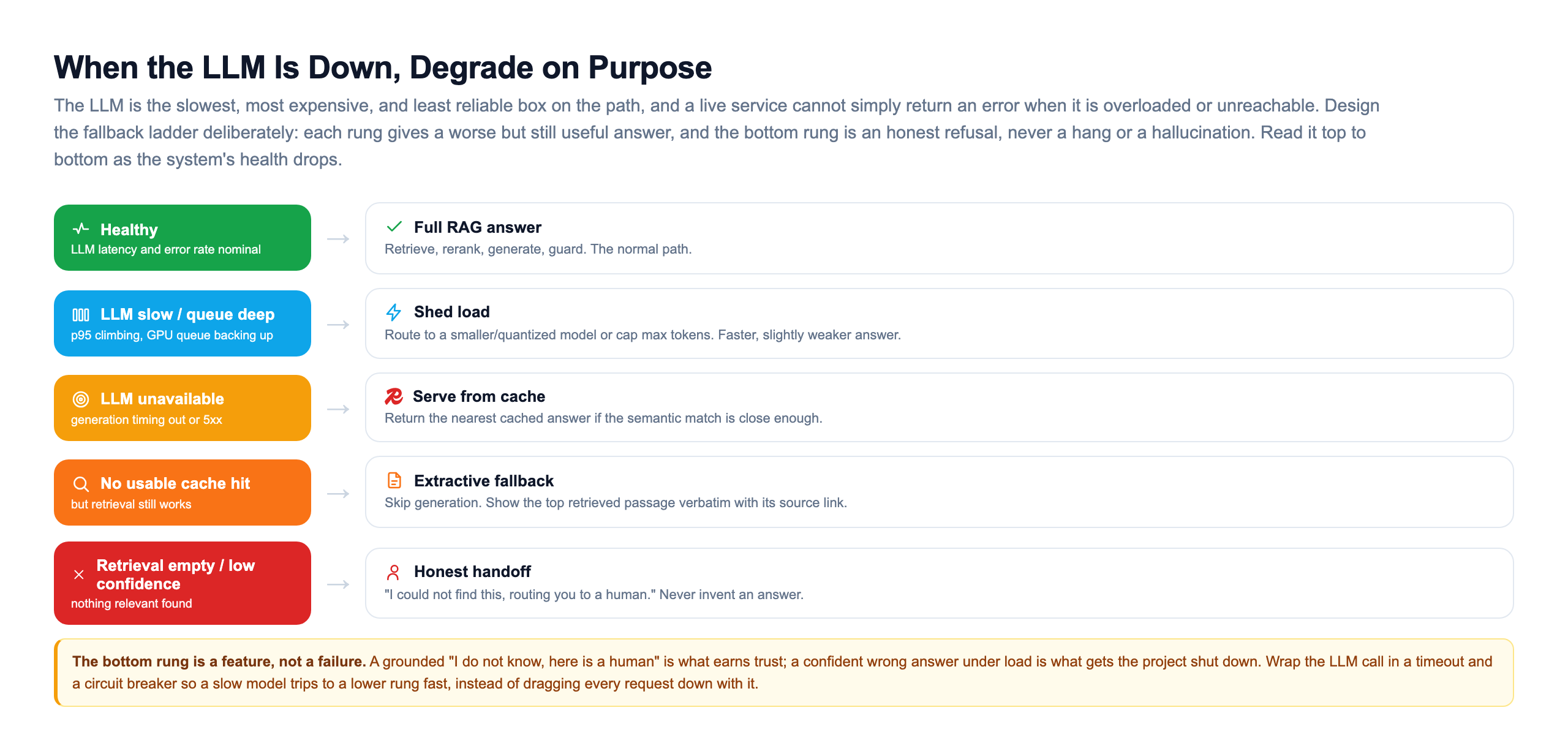Viewport: 1568px width, 751px height.
Task: Click 'nothing relevant found' subtitle
Action: (132, 603)
